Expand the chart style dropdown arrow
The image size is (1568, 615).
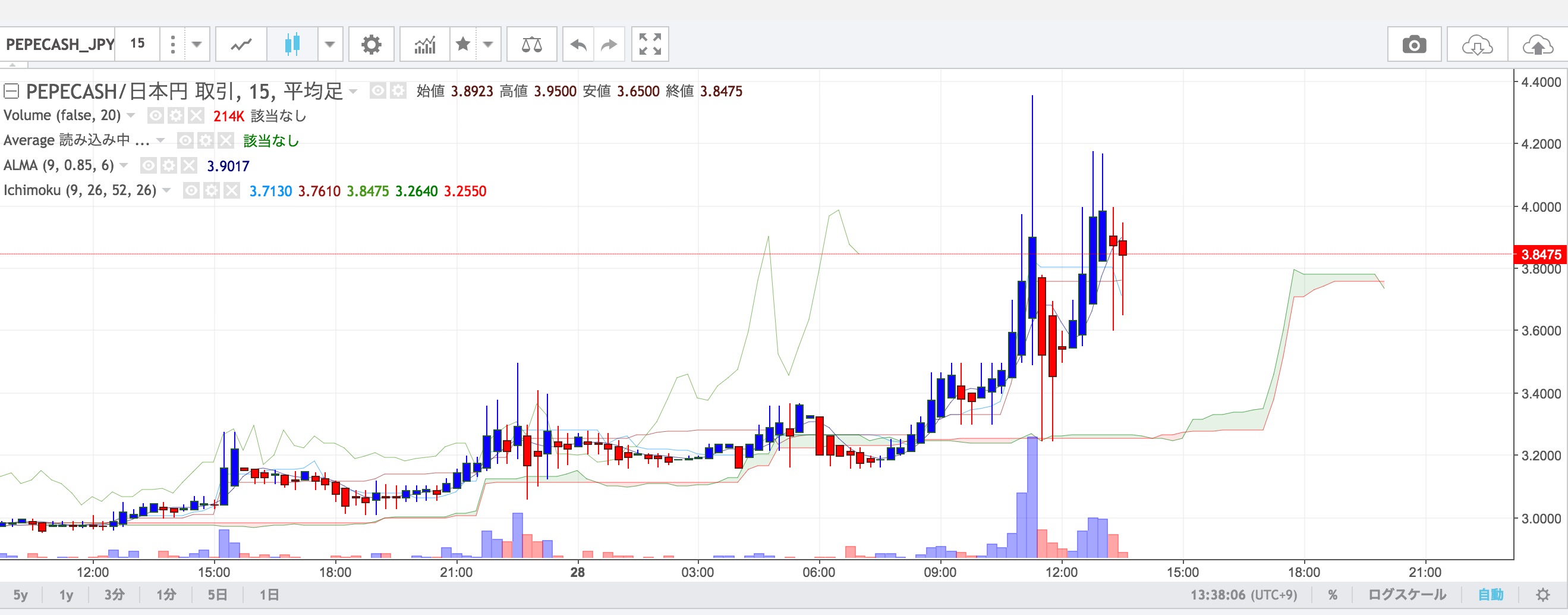[330, 45]
